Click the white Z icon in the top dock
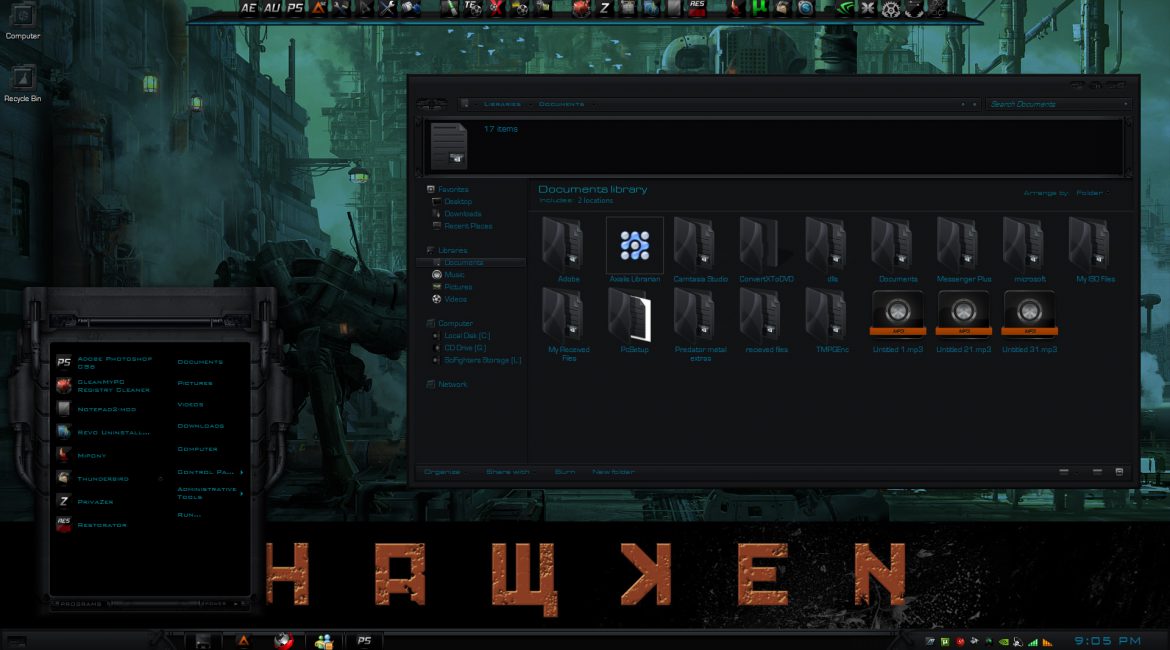This screenshot has width=1170, height=650. point(604,8)
